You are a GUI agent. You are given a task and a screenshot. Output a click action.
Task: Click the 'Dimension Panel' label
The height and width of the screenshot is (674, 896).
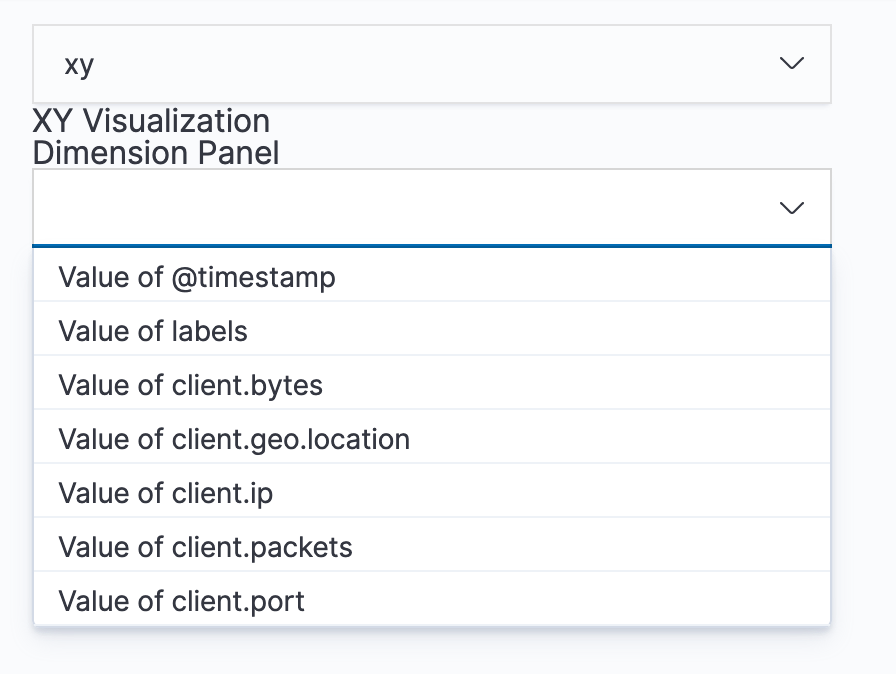(x=156, y=153)
